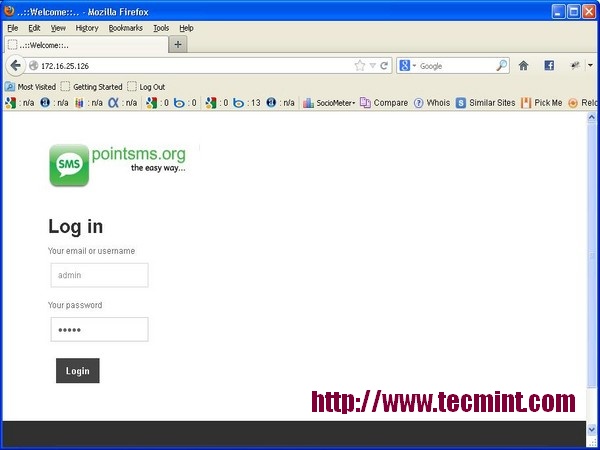Click the Bing index icon showing 0
This screenshot has width=600, height=450.
click(x=179, y=103)
